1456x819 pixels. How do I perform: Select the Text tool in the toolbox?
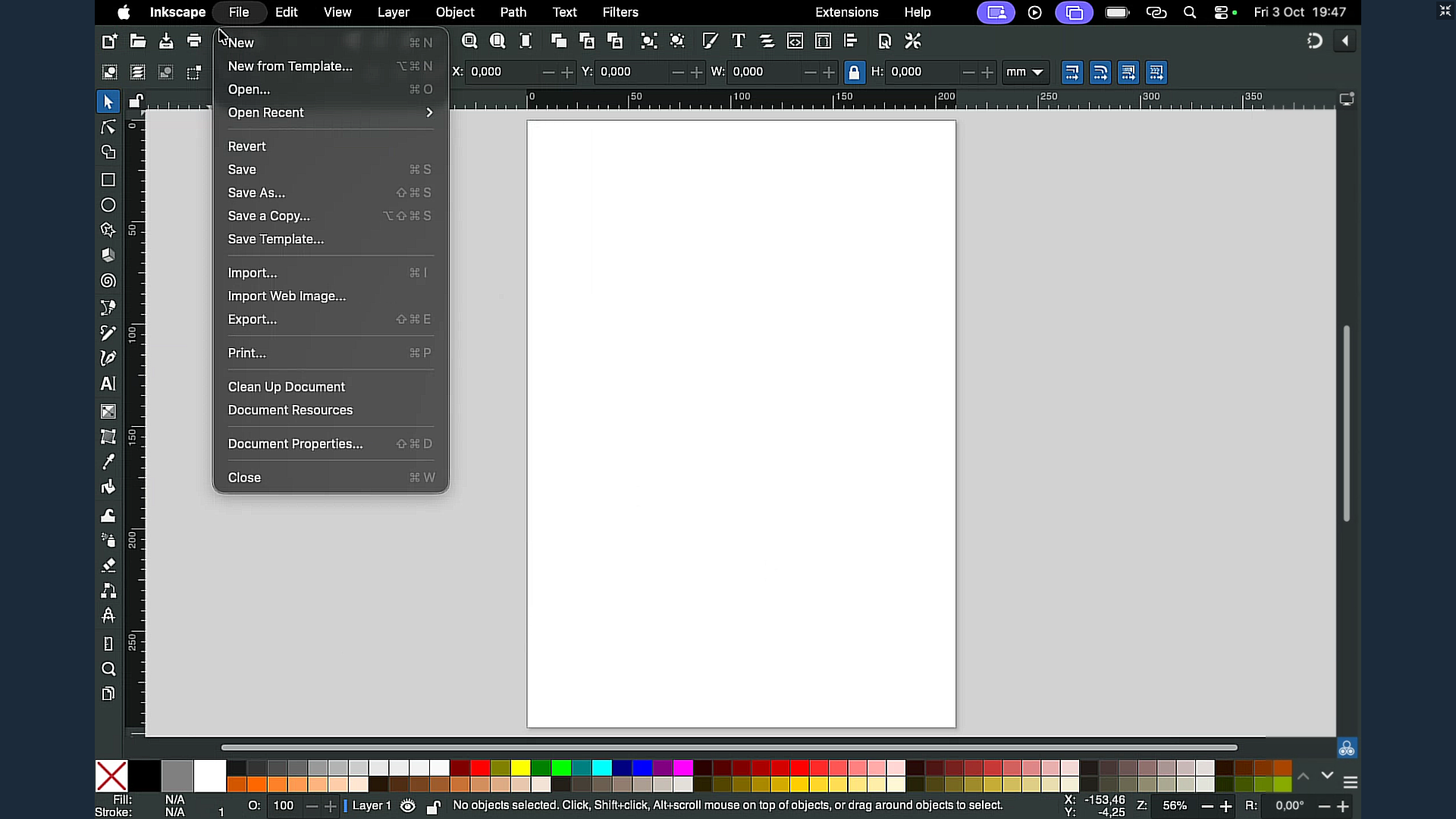[x=108, y=384]
